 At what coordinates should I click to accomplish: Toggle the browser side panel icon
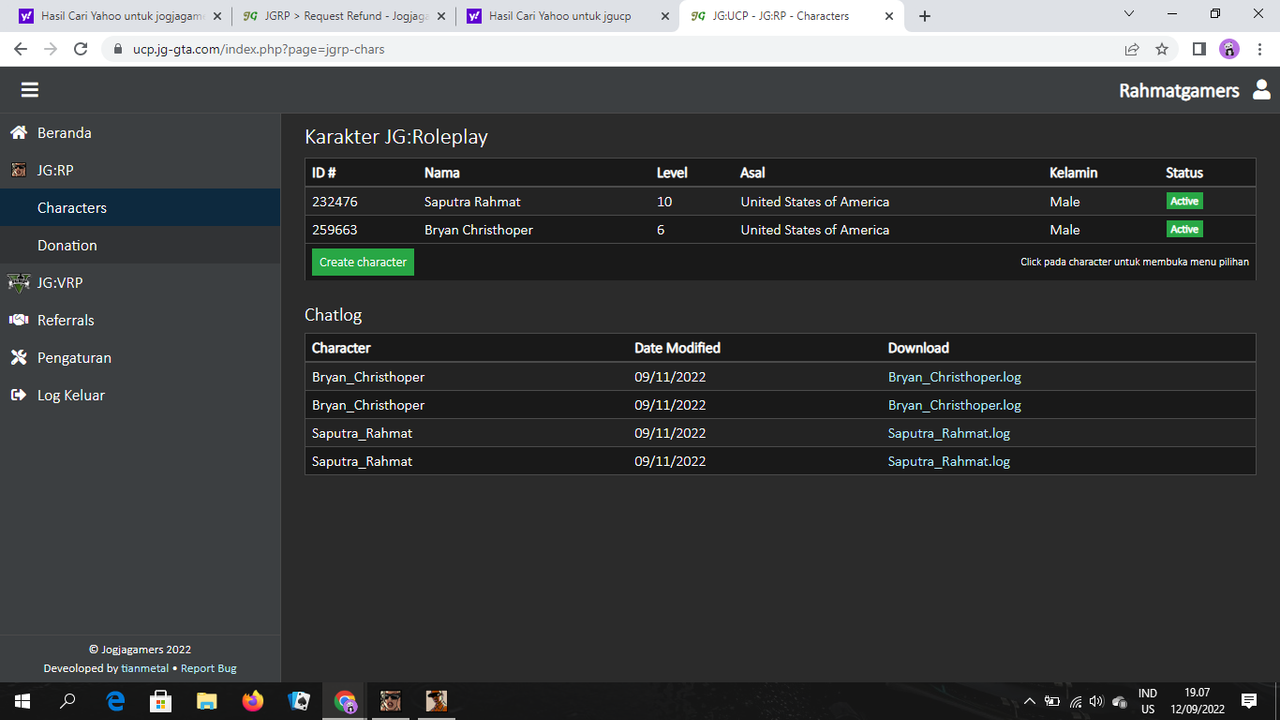(x=1199, y=49)
